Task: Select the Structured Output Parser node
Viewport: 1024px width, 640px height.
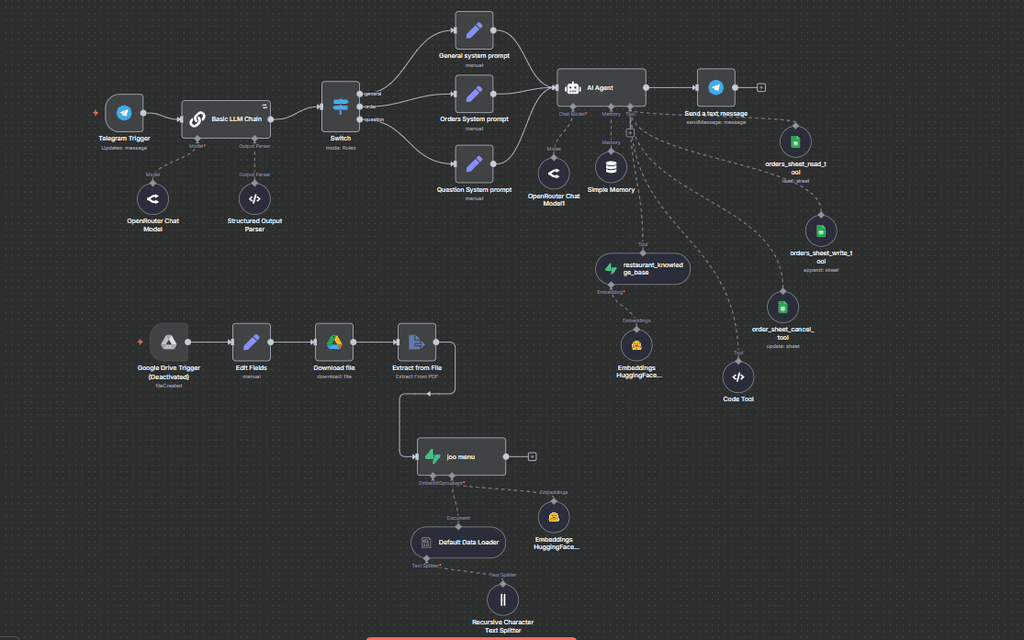Action: (x=255, y=199)
